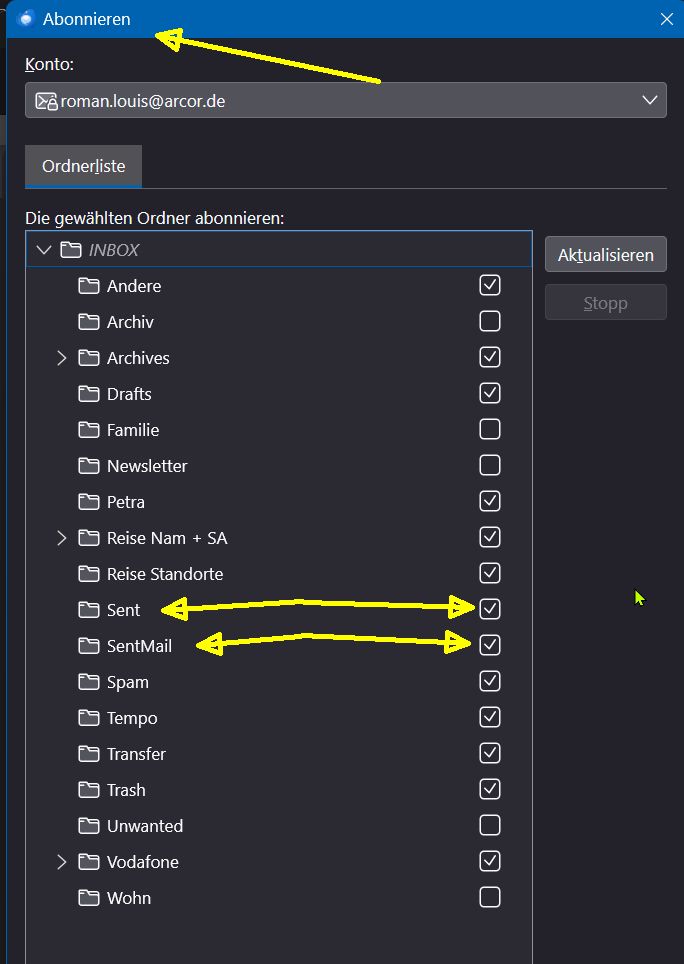Click the Aktualisieren button
684x964 pixels.
(605, 255)
